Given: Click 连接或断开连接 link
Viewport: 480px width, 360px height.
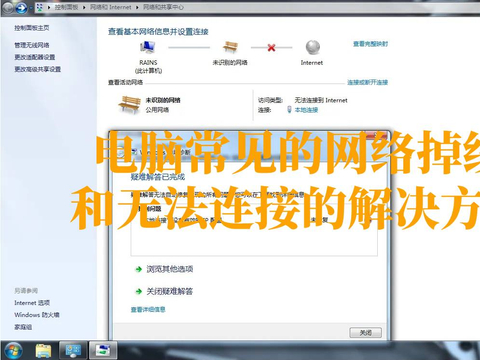Looking at the screenshot, I should [x=367, y=82].
